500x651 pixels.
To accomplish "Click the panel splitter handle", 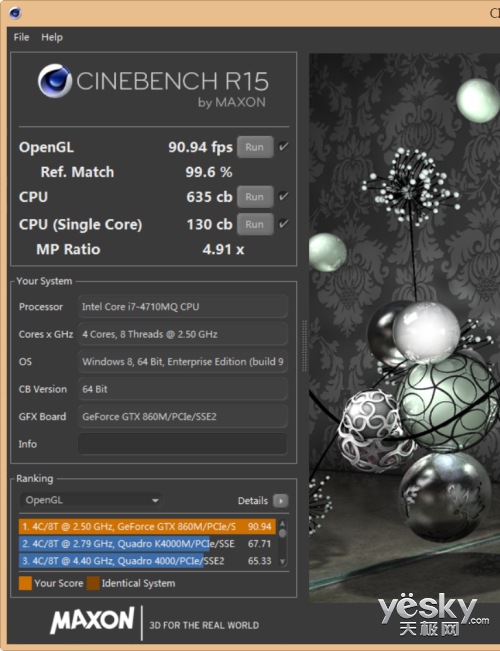I will [304, 346].
